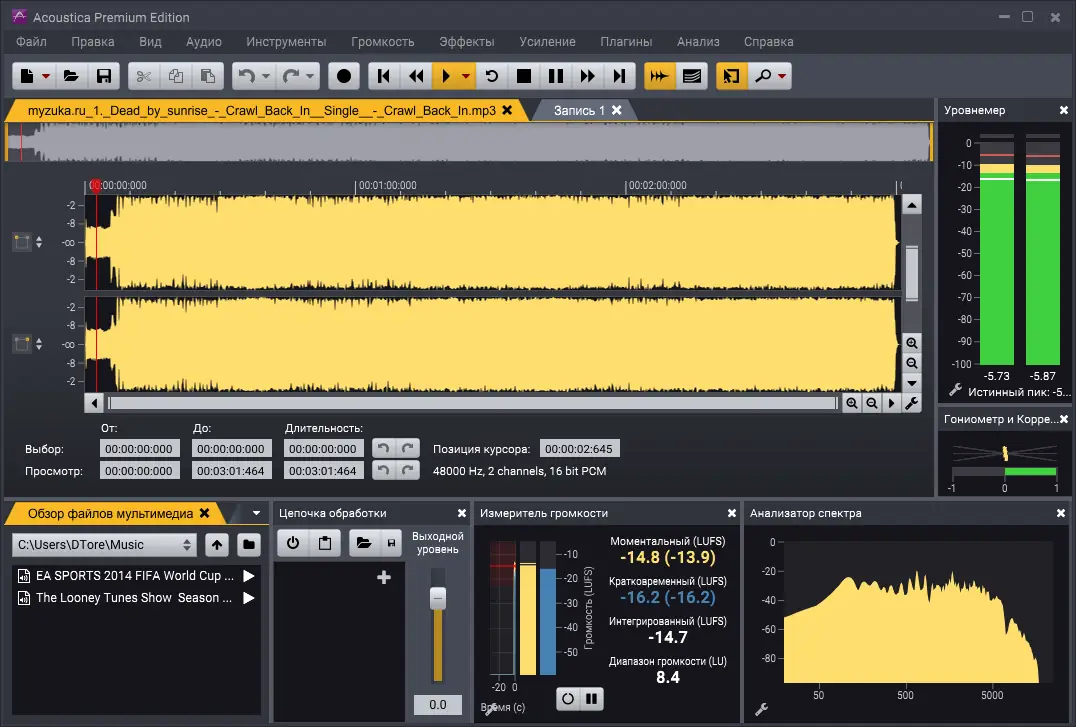Open the Правка menu

93,42
